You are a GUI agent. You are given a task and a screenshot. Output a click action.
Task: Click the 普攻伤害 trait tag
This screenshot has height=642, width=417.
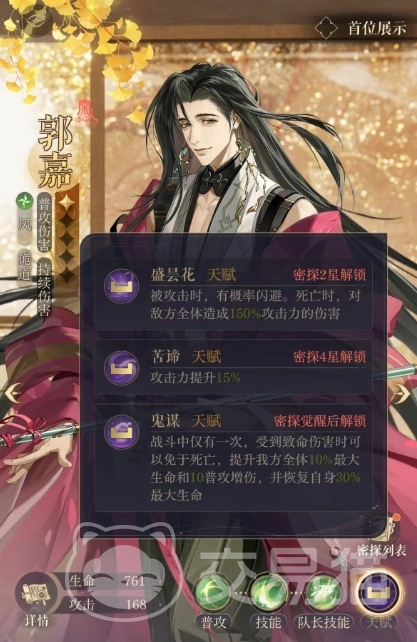(x=44, y=222)
